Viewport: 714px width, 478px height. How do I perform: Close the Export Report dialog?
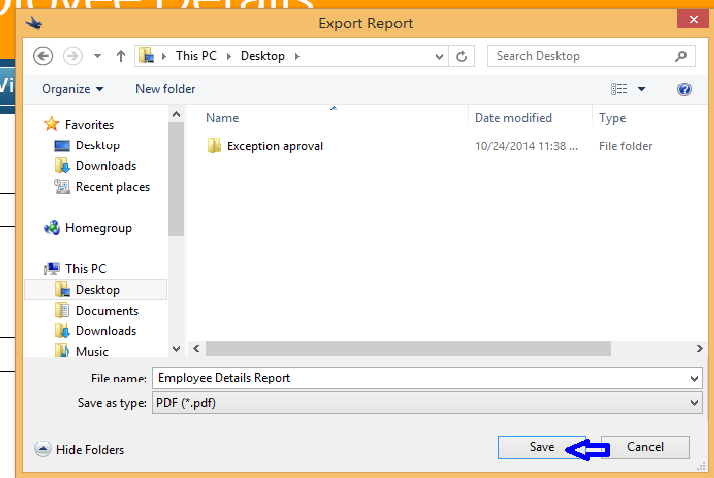[x=694, y=20]
